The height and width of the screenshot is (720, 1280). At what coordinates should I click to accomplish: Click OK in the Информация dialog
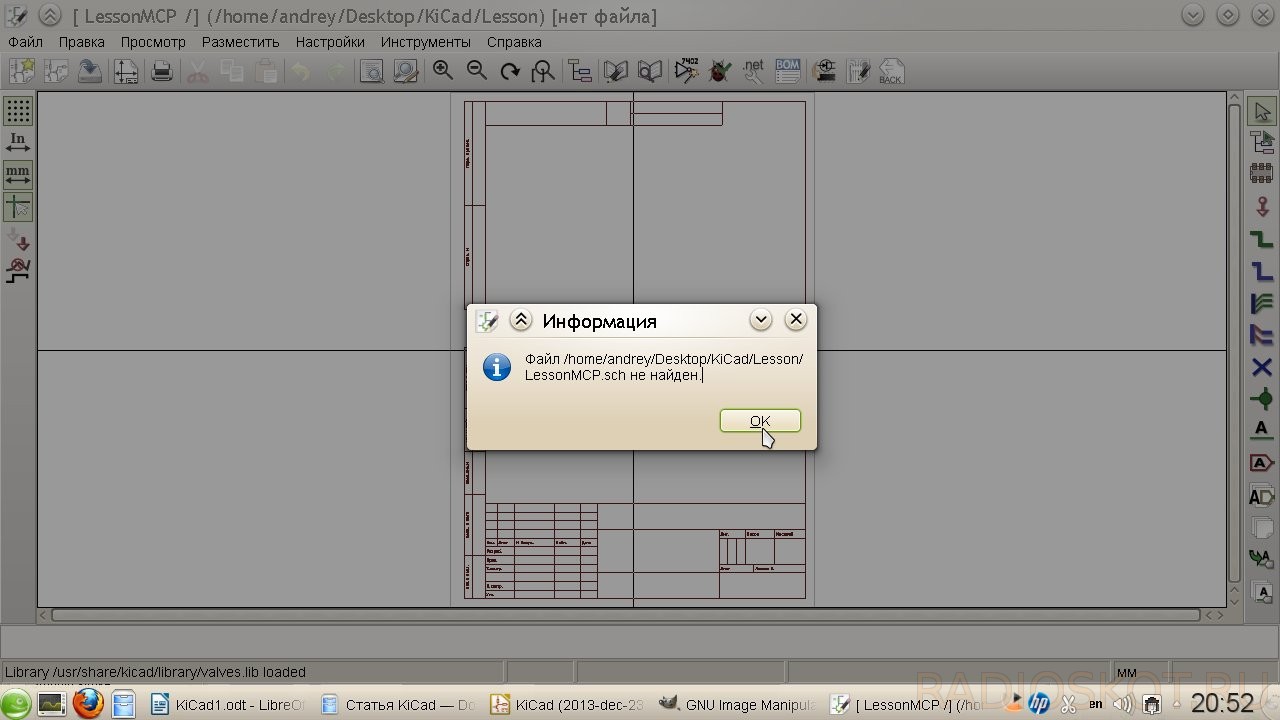[x=760, y=421]
